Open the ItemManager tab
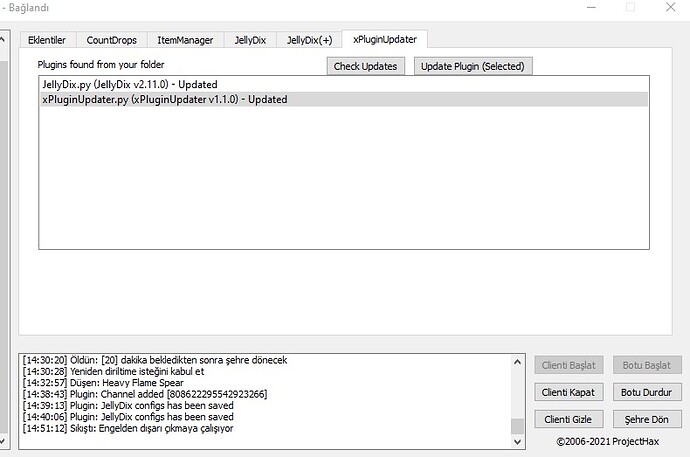Screen dimensions: 690x457 185,40
